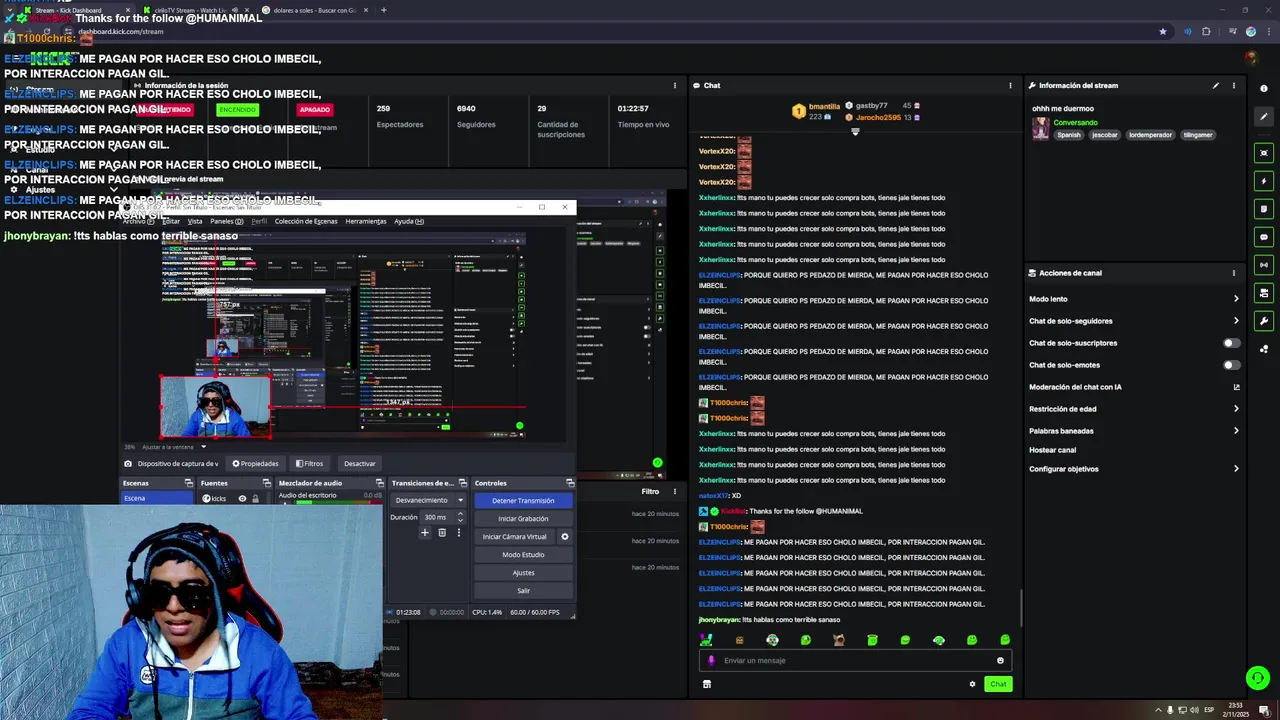Toggle Chat de solo-suscriptores switch
Image resolution: width=1280 pixels, height=720 pixels.
(1232, 343)
